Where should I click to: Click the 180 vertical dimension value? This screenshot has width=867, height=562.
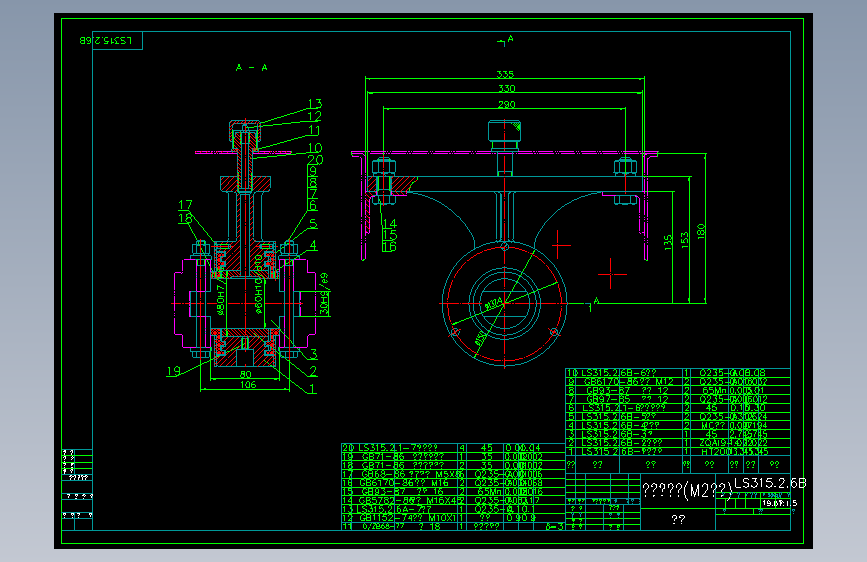coord(701,231)
